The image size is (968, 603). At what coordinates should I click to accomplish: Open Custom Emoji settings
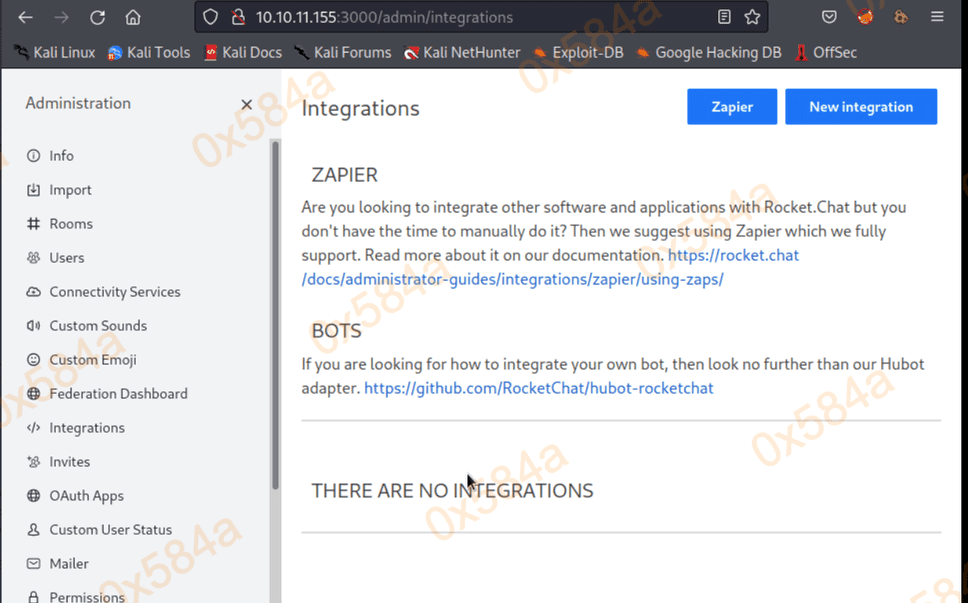click(93, 360)
